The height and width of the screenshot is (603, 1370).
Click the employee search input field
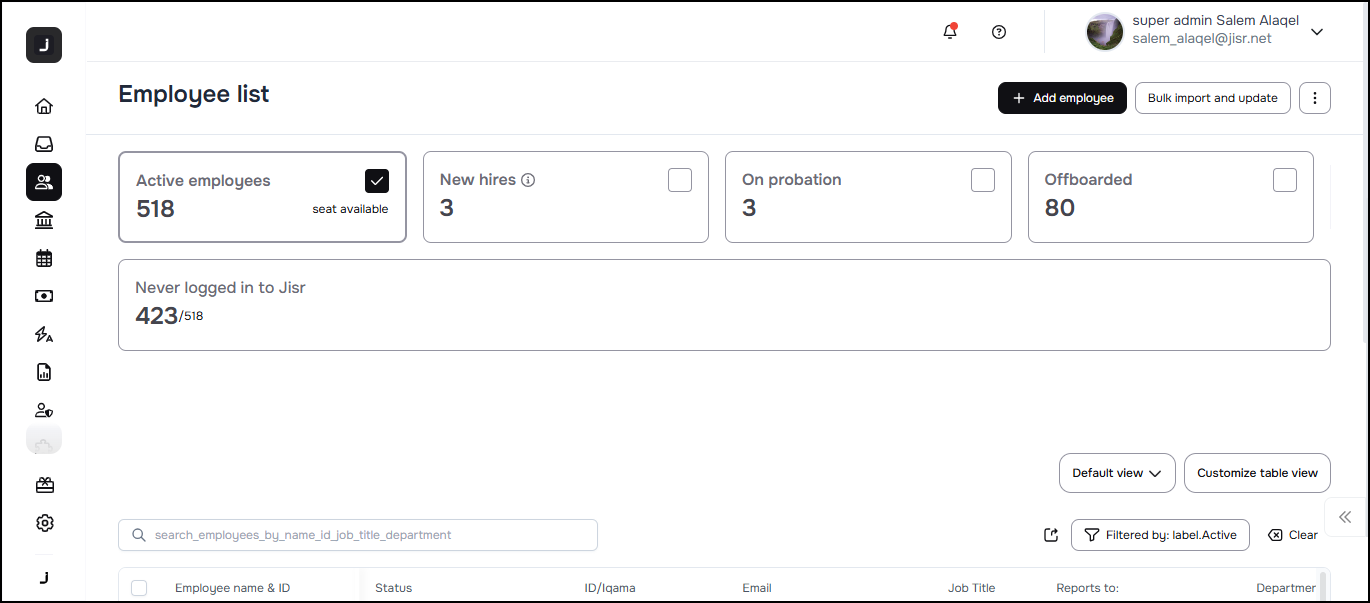coord(357,535)
